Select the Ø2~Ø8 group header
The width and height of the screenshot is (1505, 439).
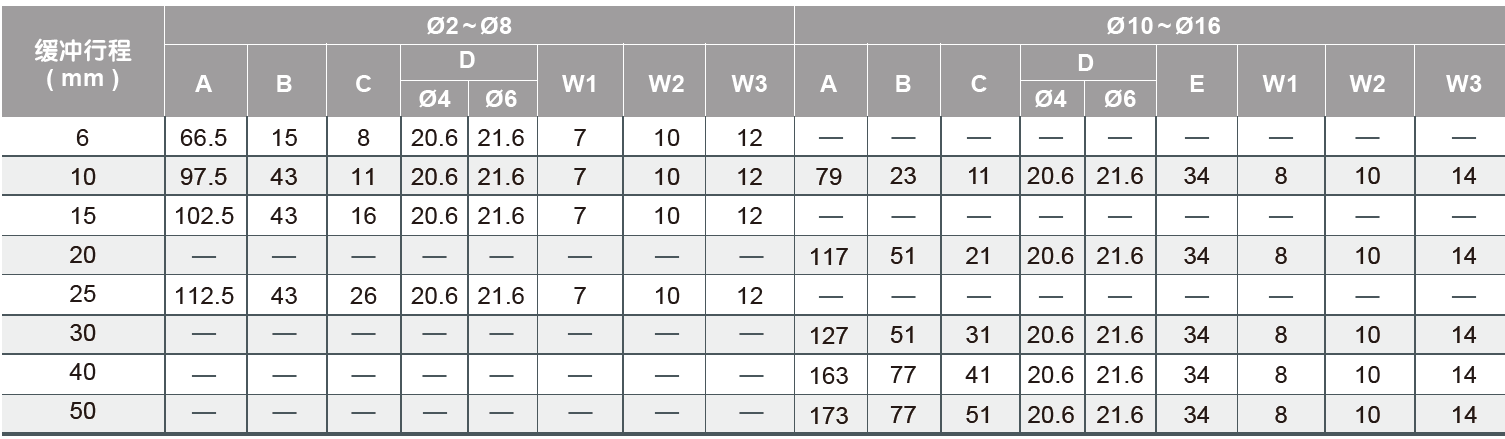(478, 26)
